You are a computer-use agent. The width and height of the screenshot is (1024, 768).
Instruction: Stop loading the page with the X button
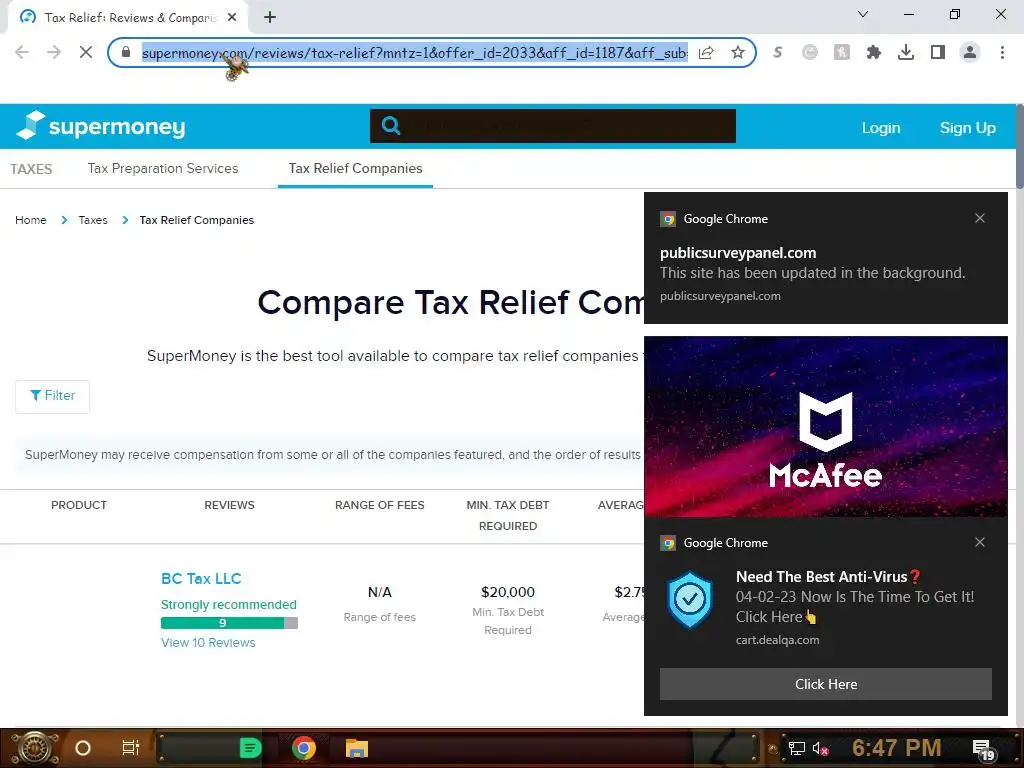point(86,52)
